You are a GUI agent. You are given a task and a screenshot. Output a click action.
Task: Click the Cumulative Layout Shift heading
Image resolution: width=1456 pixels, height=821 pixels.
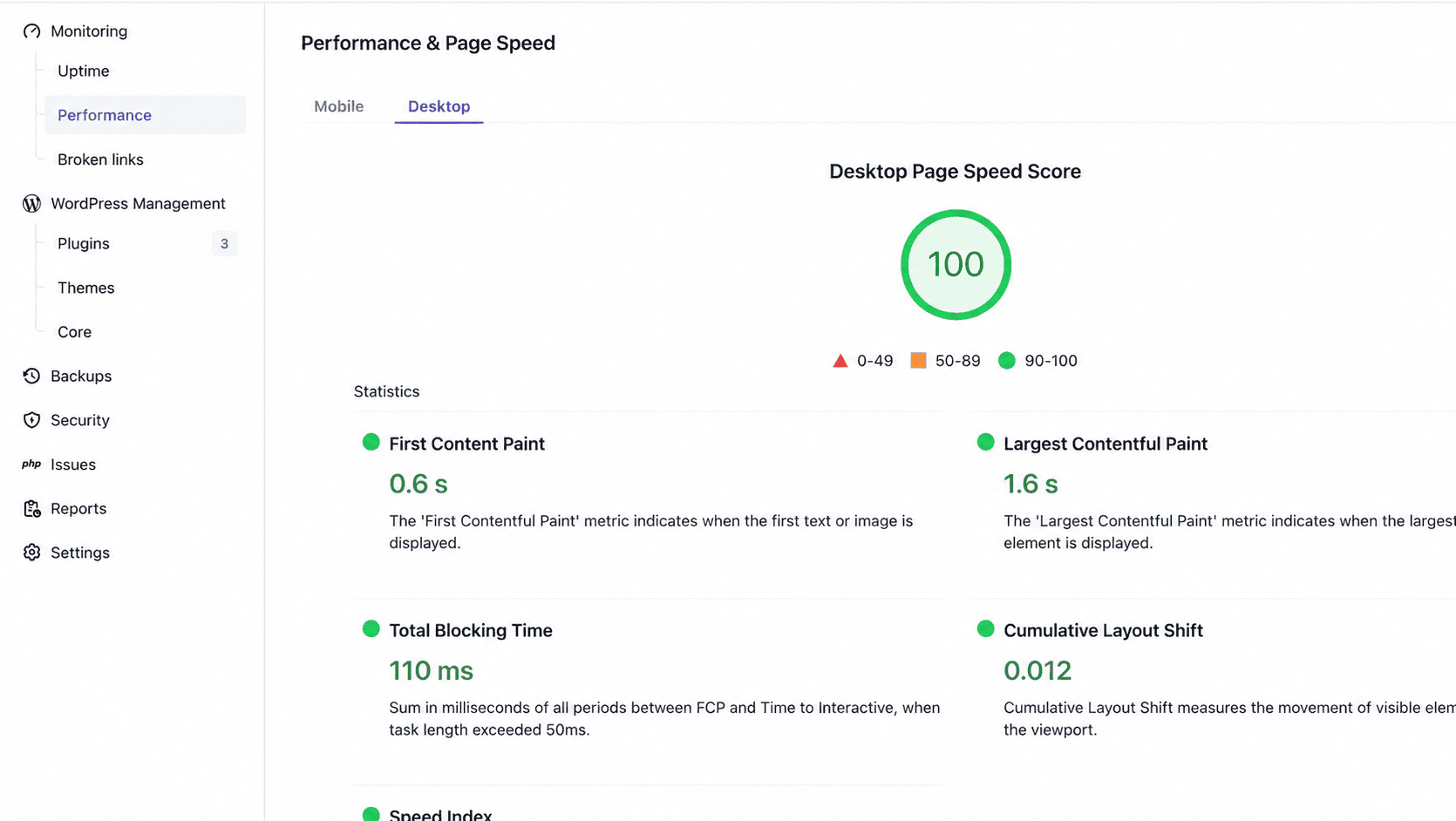coord(1103,630)
